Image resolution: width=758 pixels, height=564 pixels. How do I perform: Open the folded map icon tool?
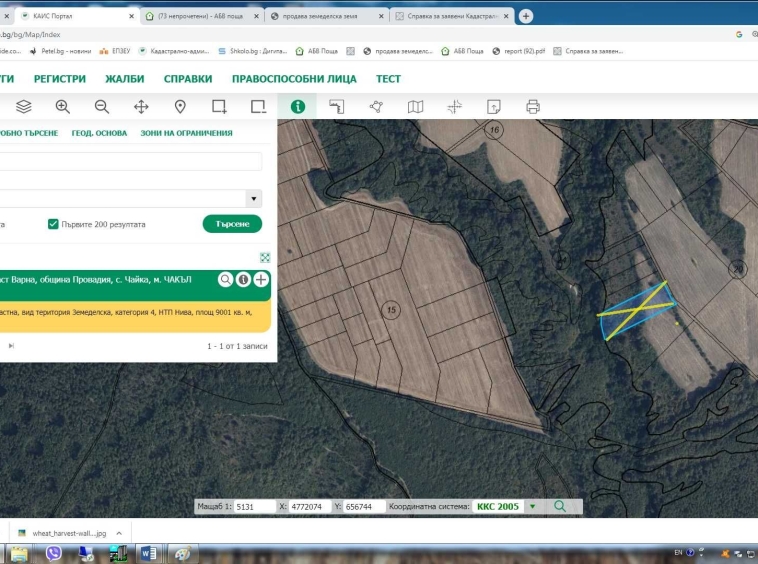[415, 107]
